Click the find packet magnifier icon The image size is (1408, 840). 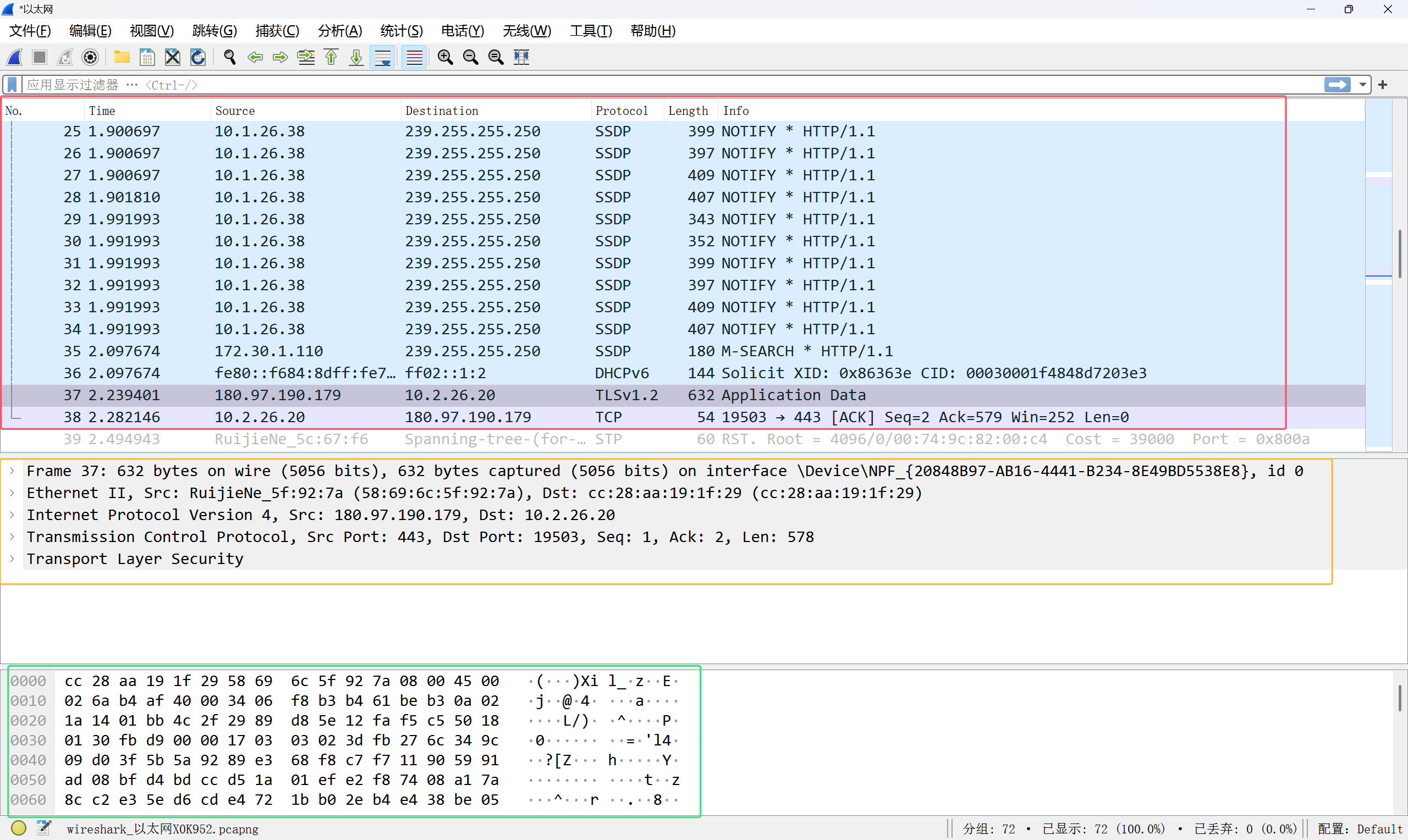229,57
